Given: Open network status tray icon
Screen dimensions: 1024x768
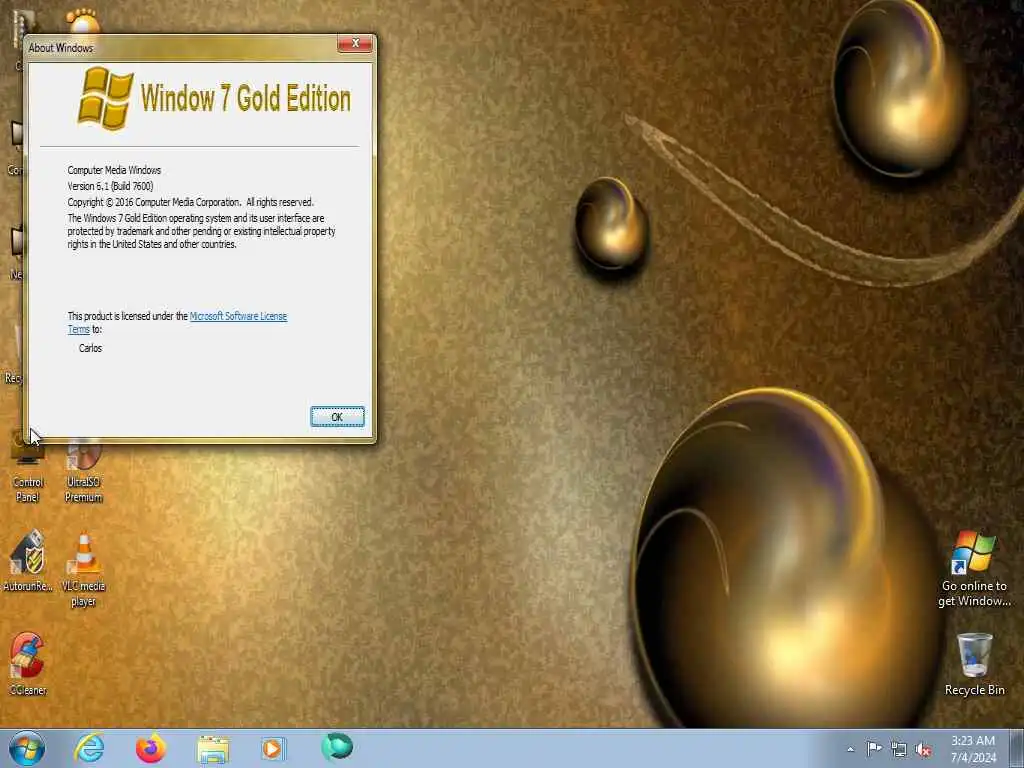Looking at the screenshot, I should 899,750.
